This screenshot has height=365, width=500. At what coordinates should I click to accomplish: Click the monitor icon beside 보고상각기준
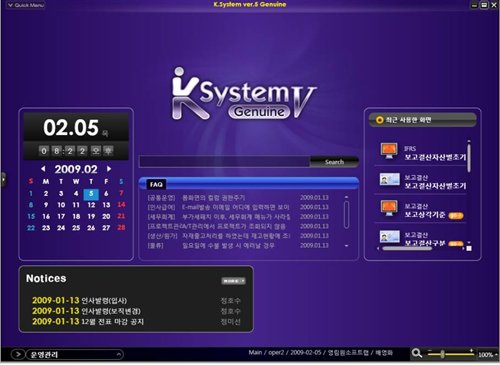(x=389, y=208)
